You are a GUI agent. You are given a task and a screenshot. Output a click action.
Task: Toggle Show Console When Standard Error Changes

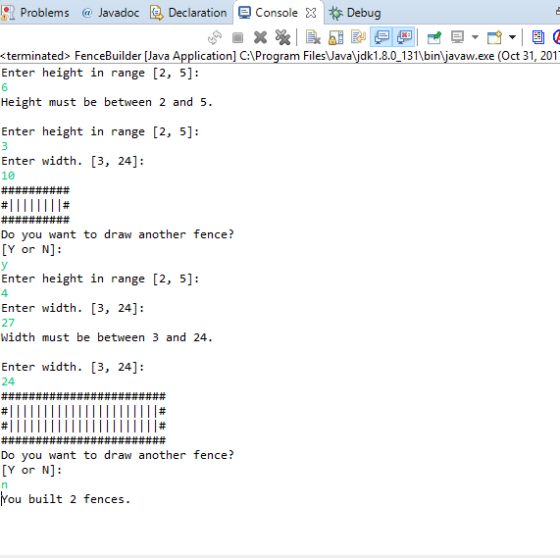coord(404,36)
